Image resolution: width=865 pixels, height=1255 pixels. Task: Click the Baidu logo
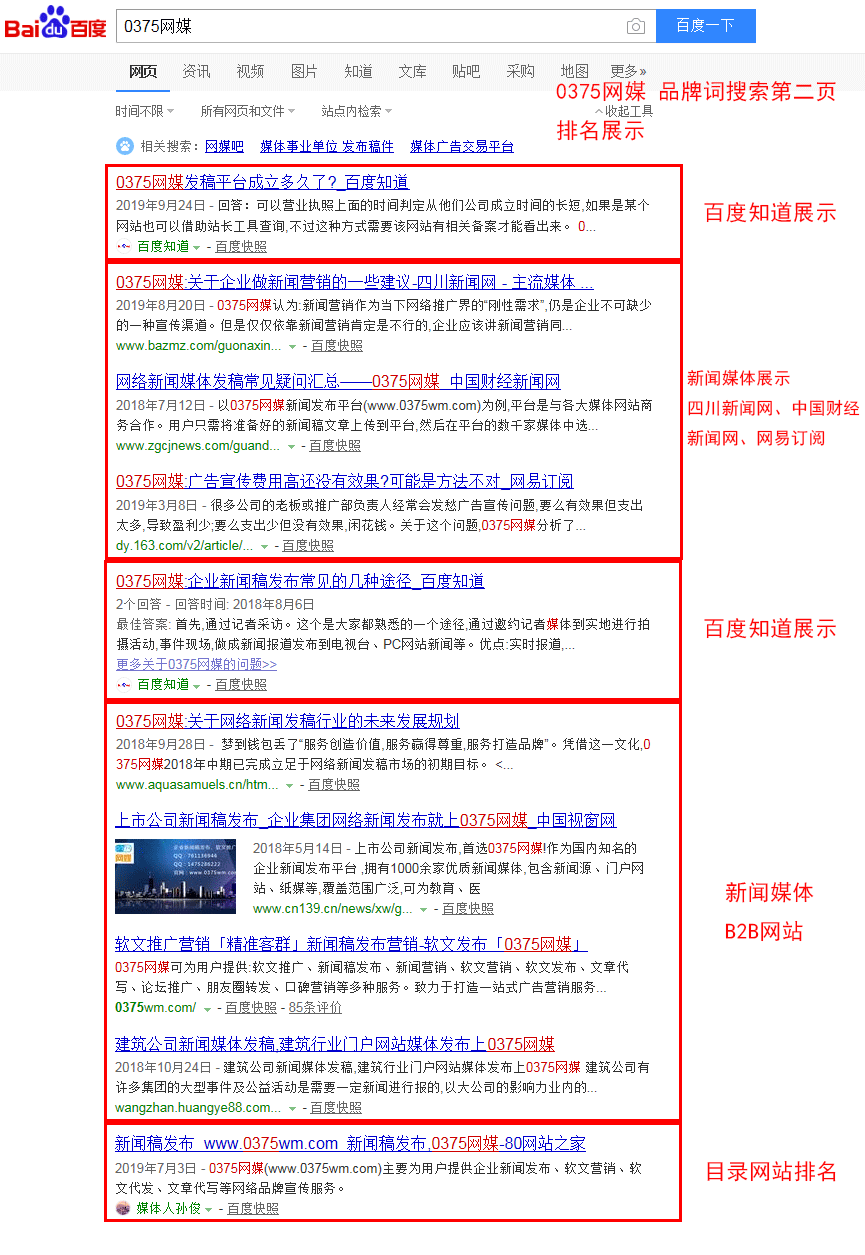[x=54, y=23]
